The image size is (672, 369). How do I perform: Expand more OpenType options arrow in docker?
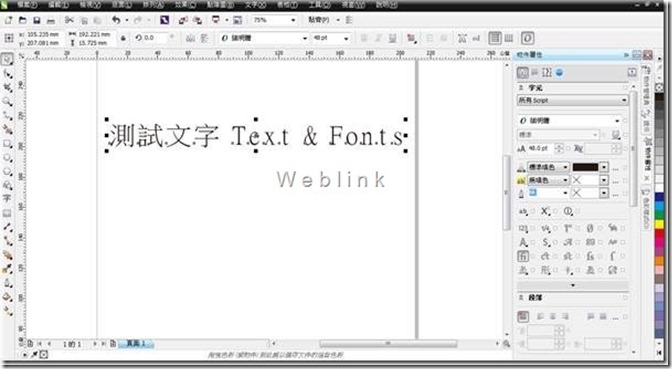pos(573,285)
